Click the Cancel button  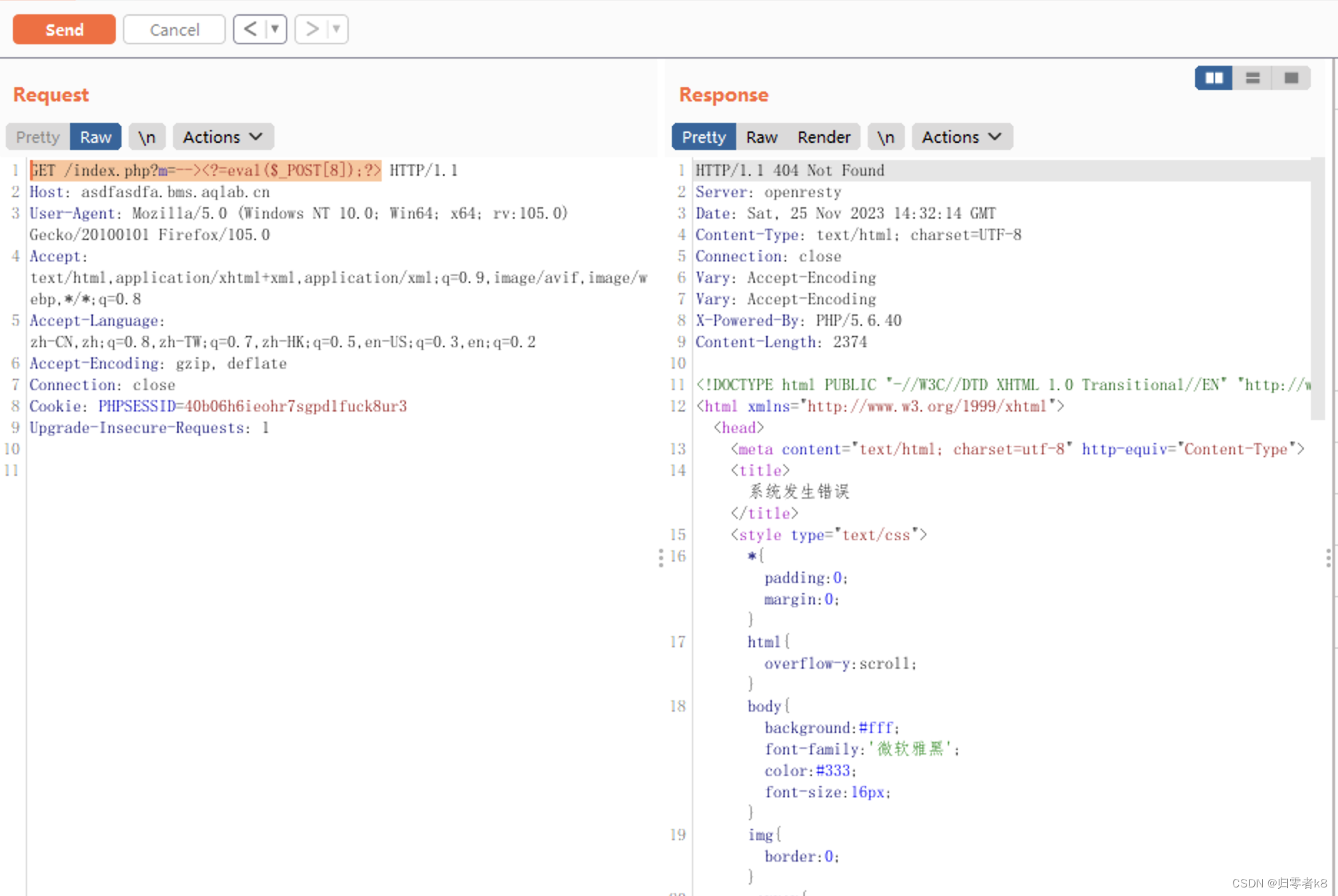click(x=174, y=29)
